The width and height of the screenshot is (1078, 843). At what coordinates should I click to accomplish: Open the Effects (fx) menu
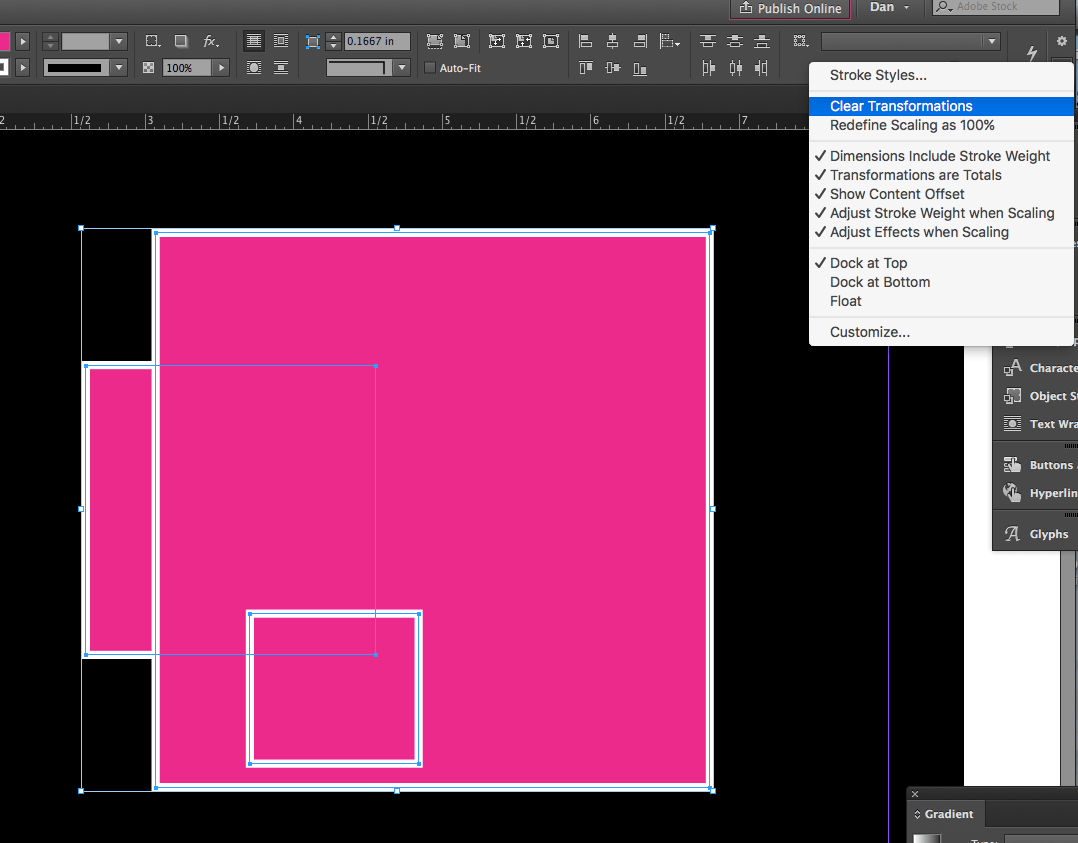pyautogui.click(x=208, y=41)
